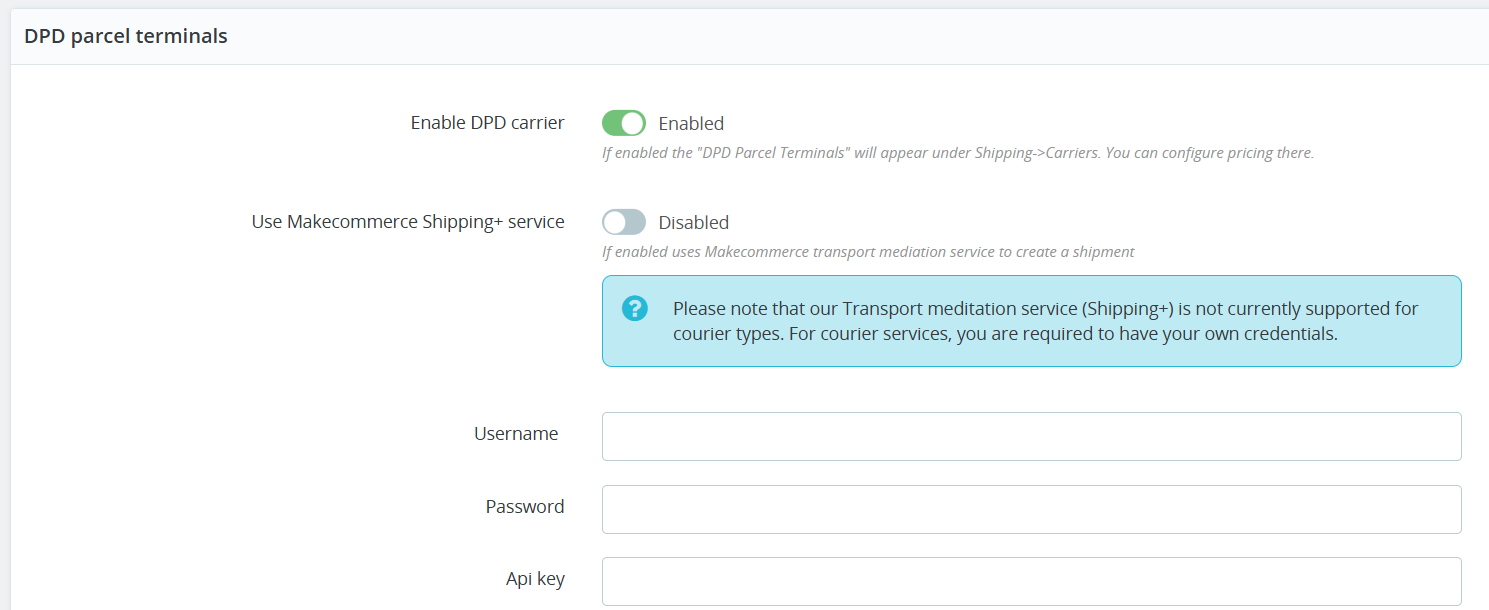
Task: Toggle the Enable DPD carrier switch
Action: point(624,123)
